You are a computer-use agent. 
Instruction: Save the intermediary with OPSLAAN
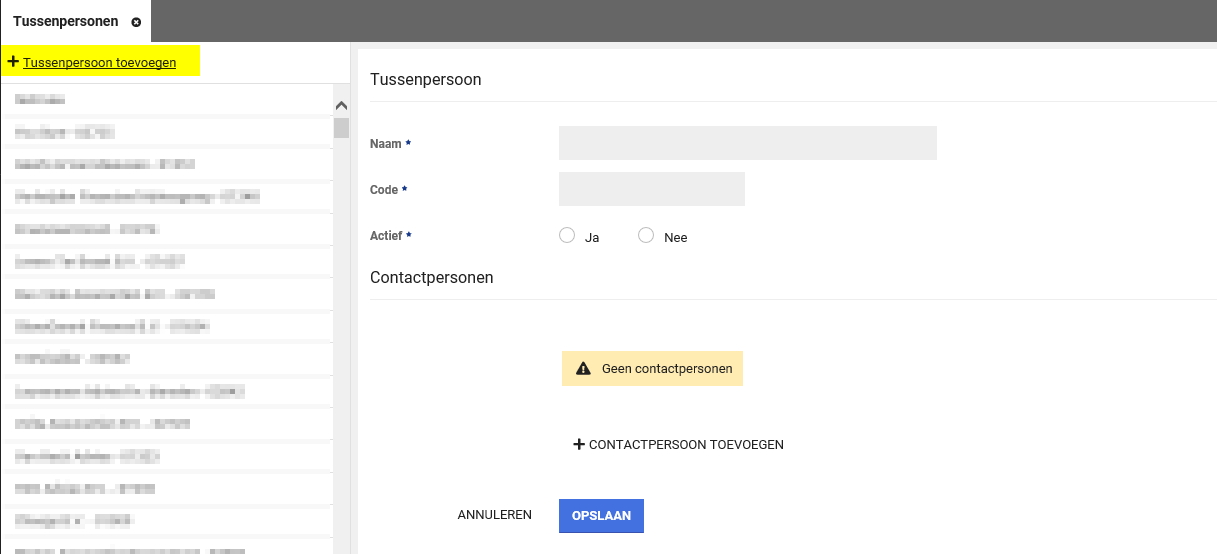pyautogui.click(x=601, y=516)
